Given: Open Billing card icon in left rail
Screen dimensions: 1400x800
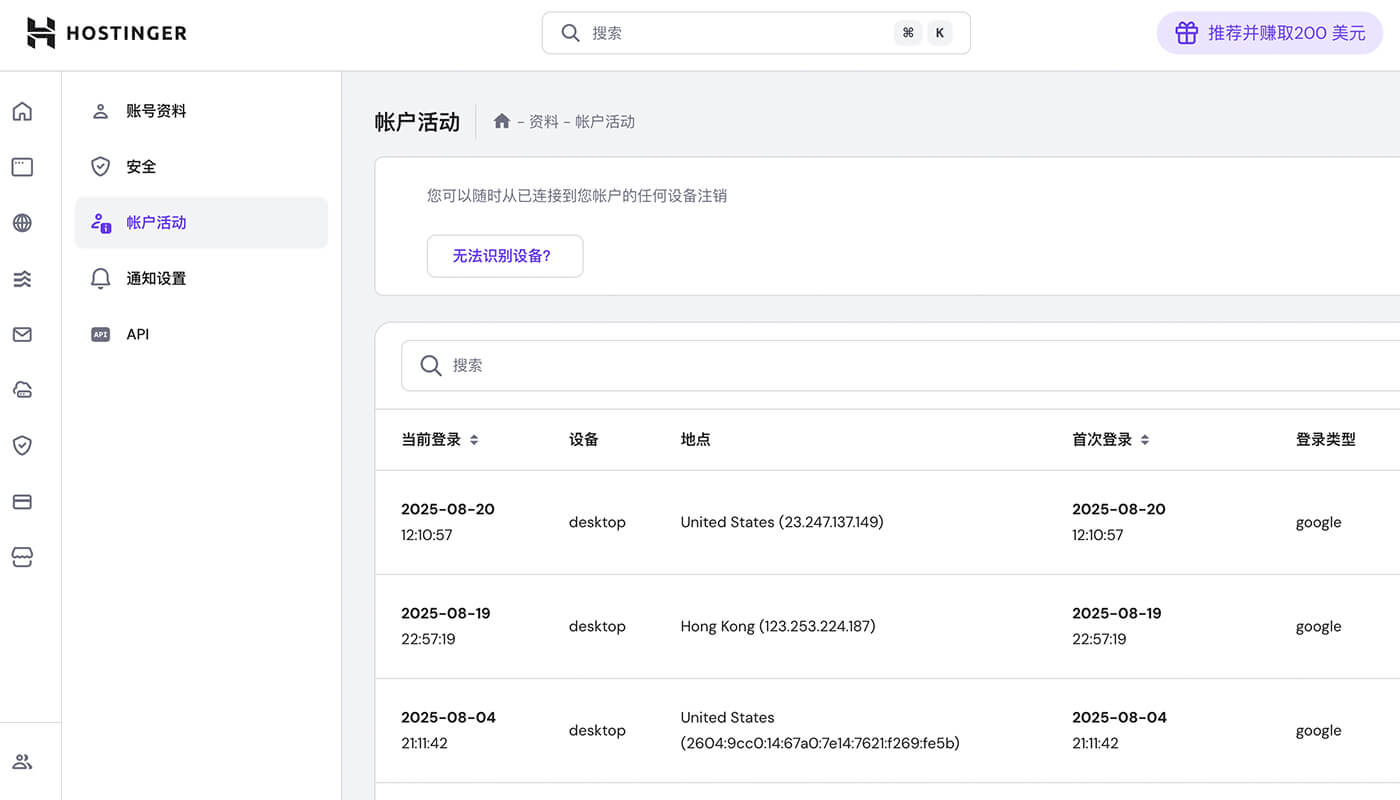Looking at the screenshot, I should point(22,502).
